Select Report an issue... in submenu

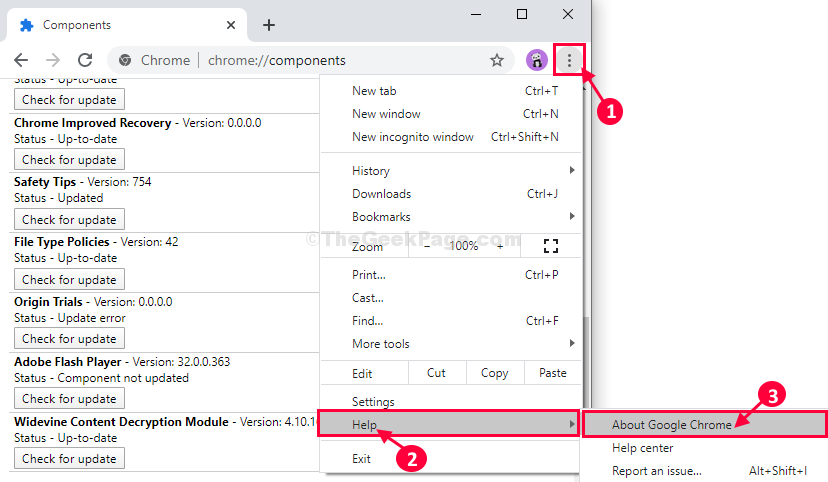(703, 471)
